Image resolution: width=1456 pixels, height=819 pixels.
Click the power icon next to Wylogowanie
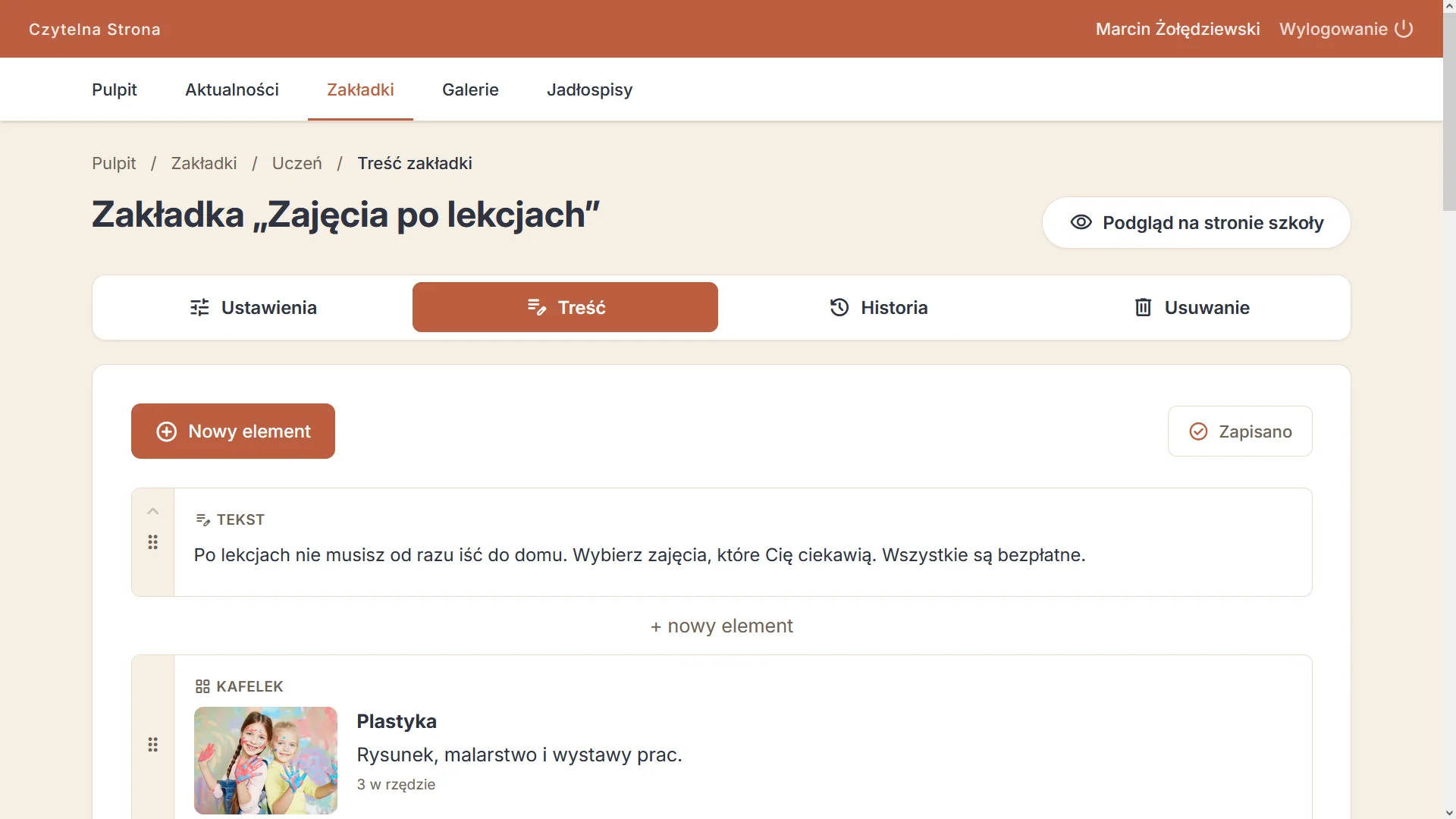coord(1404,29)
